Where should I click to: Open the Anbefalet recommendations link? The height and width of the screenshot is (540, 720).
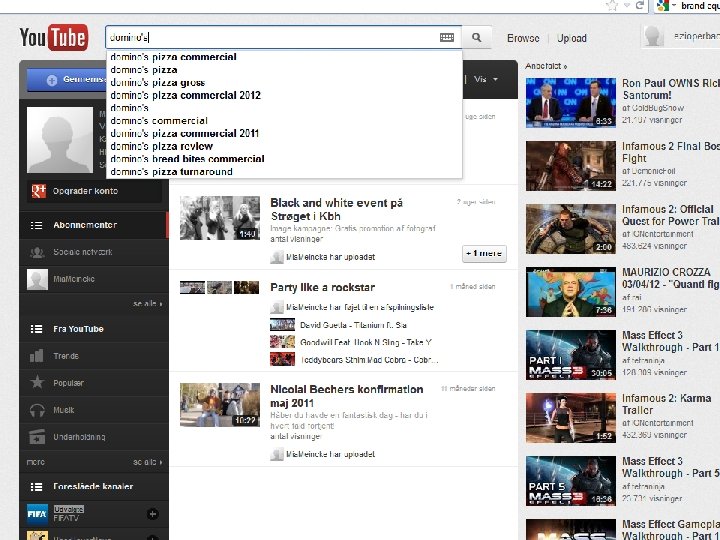(546, 66)
